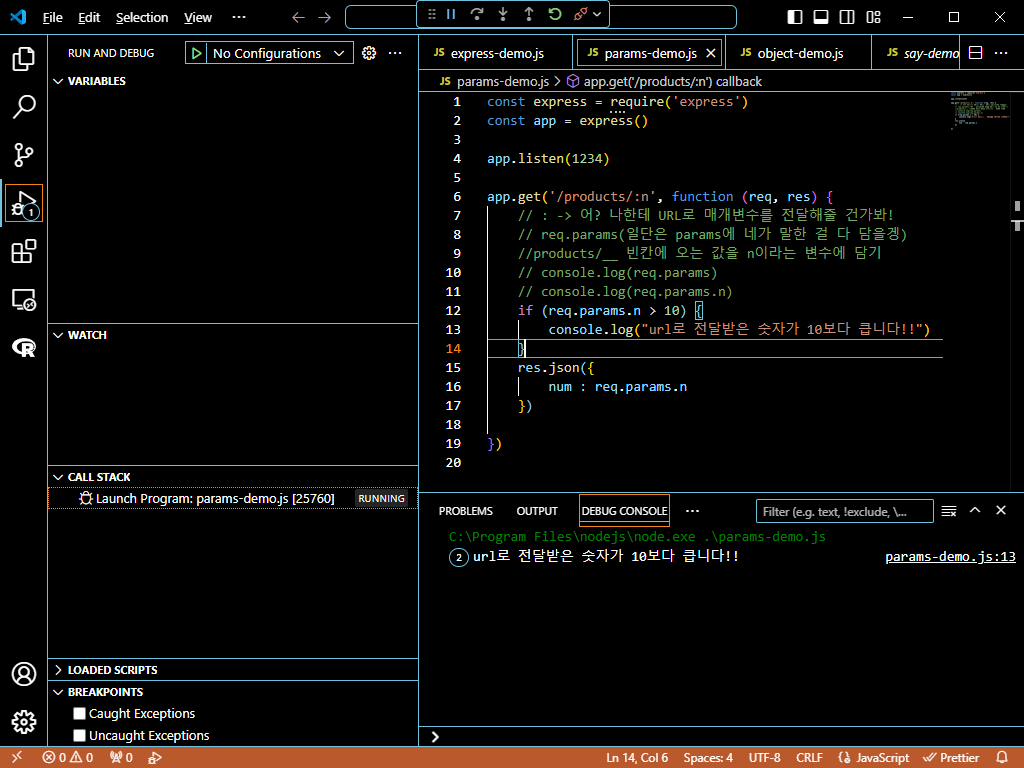Open Run and Debug more actions
1024x768 pixels.
pyautogui.click(x=395, y=54)
